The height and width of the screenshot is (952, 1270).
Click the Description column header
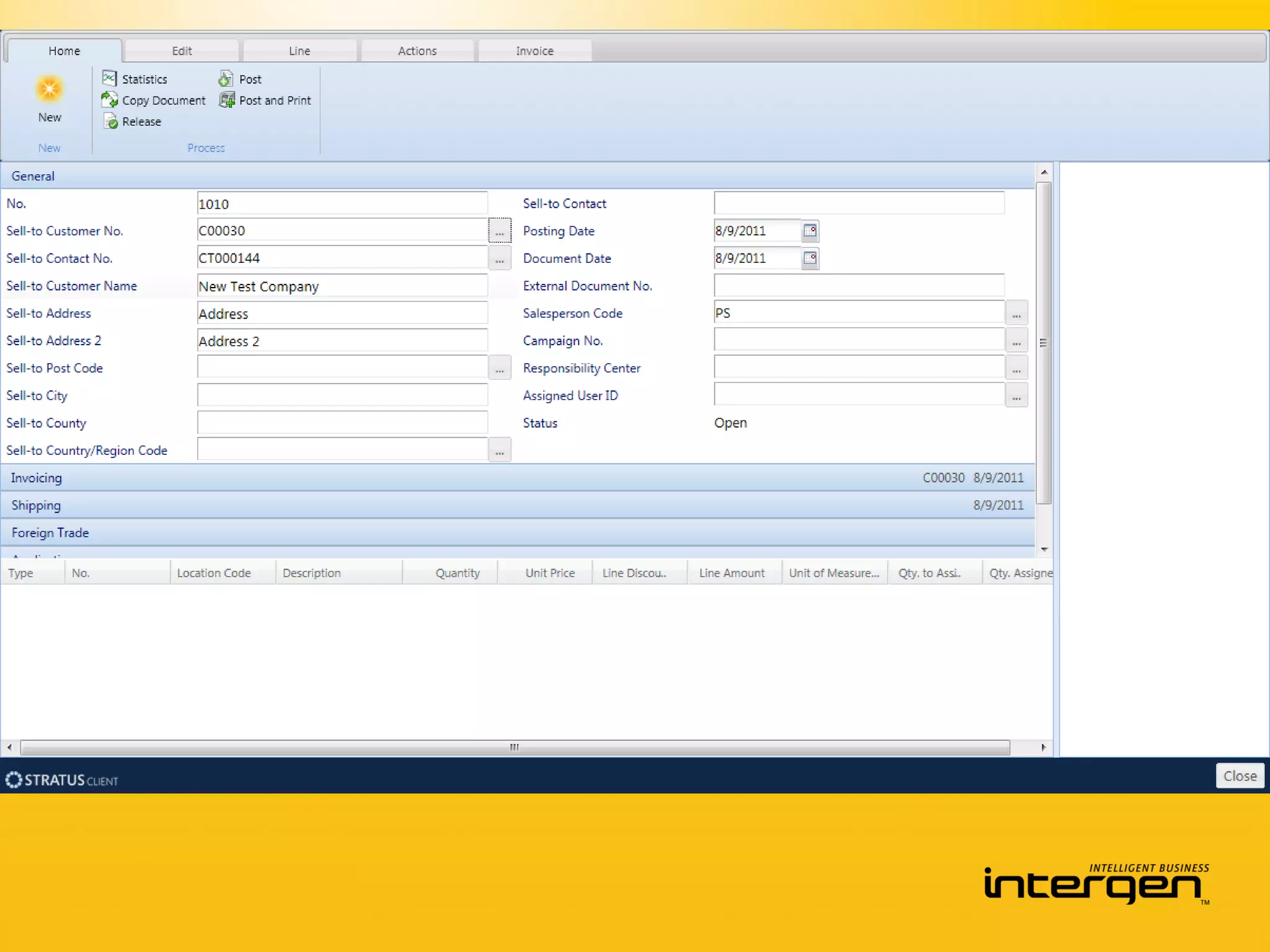pos(339,573)
